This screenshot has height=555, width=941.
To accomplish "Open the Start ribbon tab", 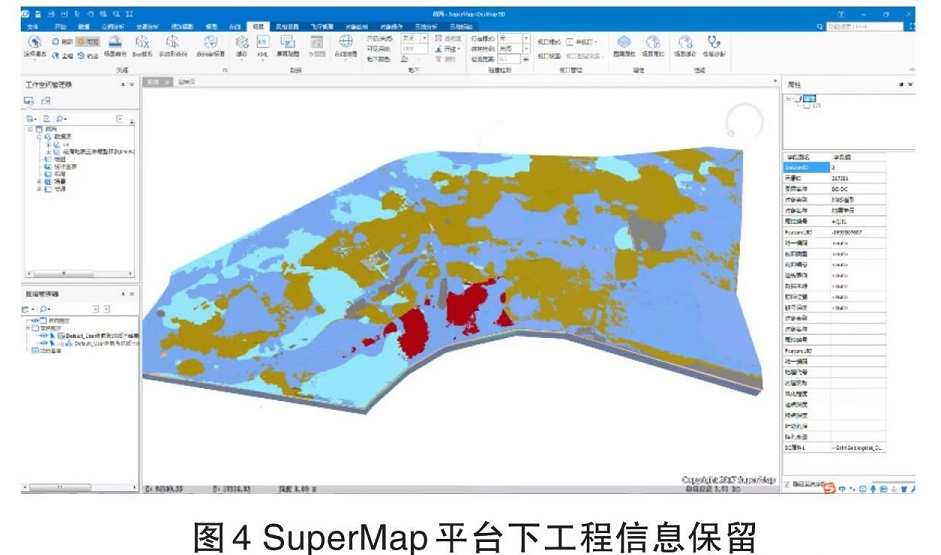I will (61, 26).
